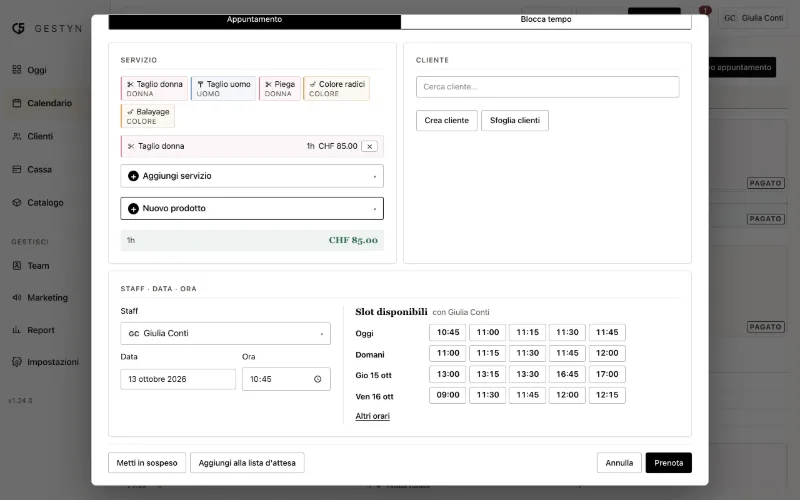The height and width of the screenshot is (500, 800).
Task: Pick the Ven 16 ott 09:00 slot
Action: click(x=447, y=395)
